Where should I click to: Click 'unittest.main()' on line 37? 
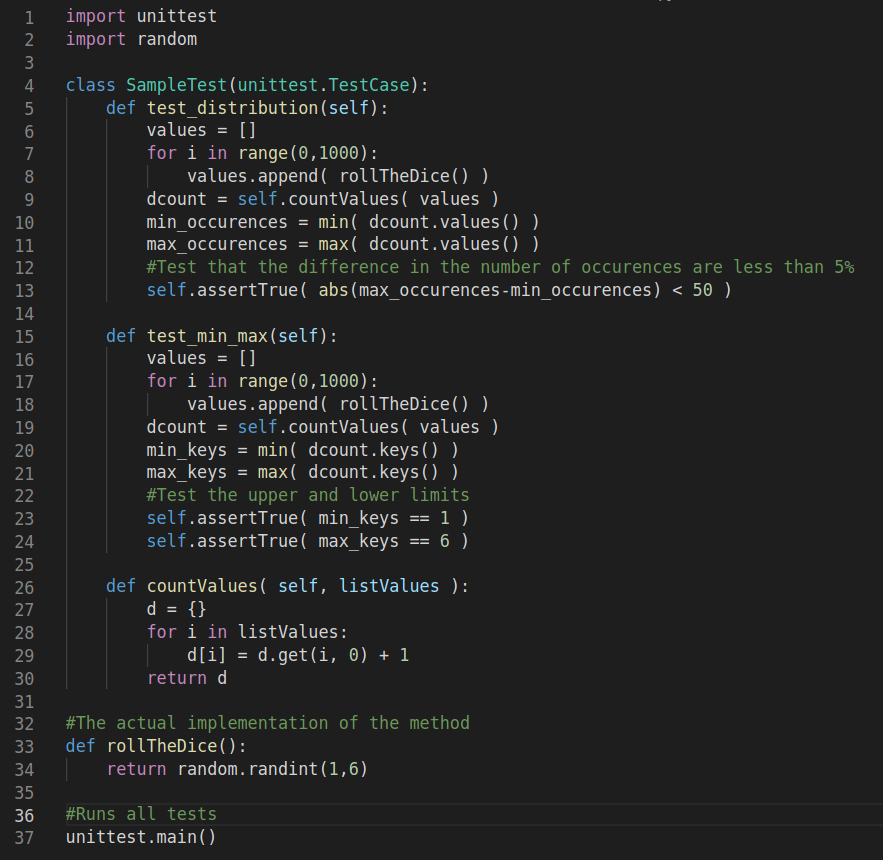pos(141,837)
